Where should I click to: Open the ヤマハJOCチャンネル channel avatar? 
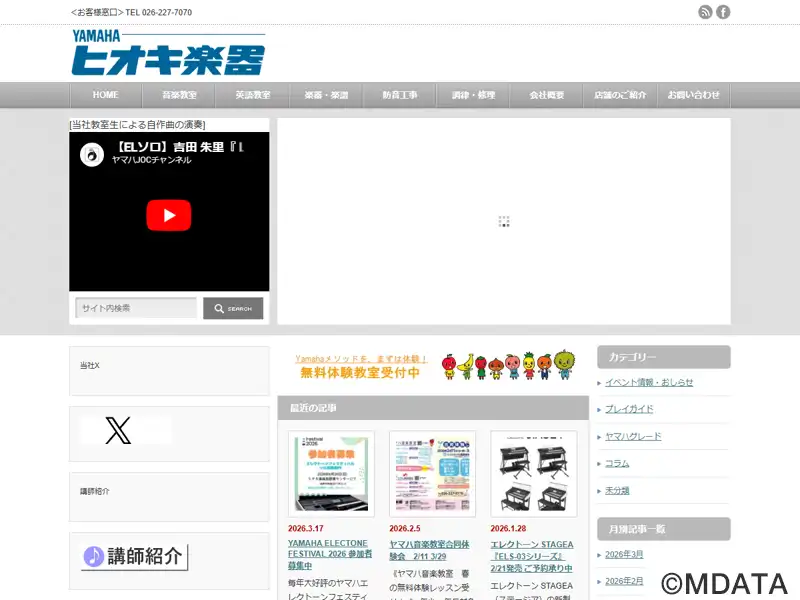92,154
